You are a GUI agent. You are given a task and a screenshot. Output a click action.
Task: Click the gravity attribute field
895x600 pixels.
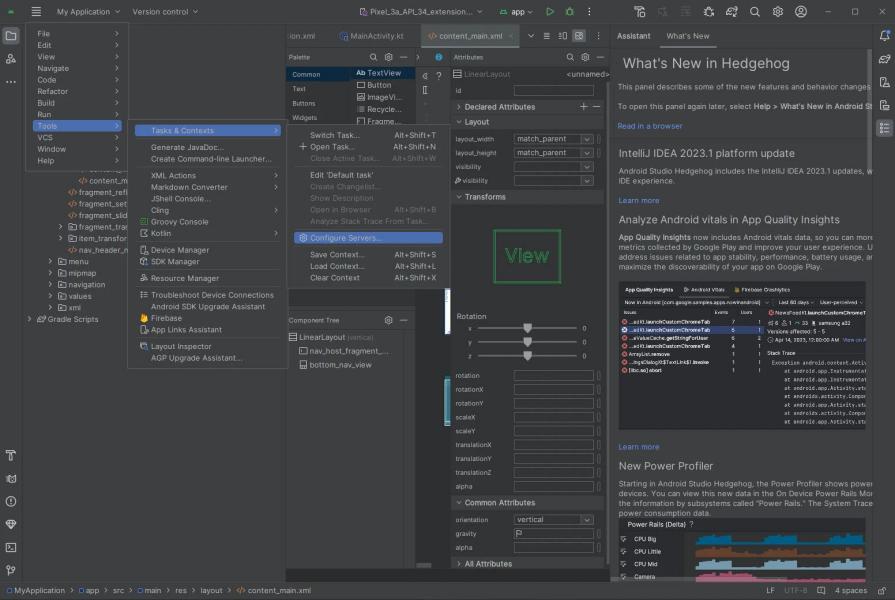point(553,534)
